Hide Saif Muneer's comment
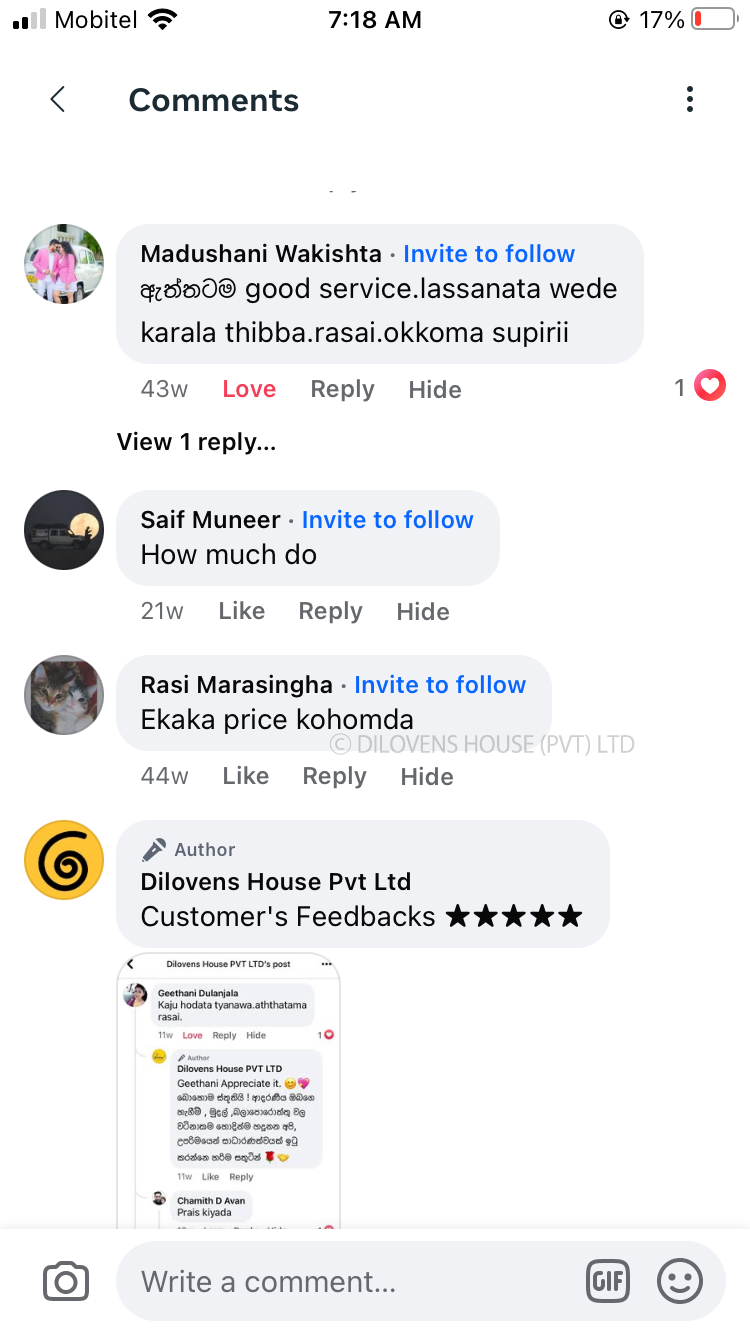The width and height of the screenshot is (750, 1334). click(x=423, y=611)
